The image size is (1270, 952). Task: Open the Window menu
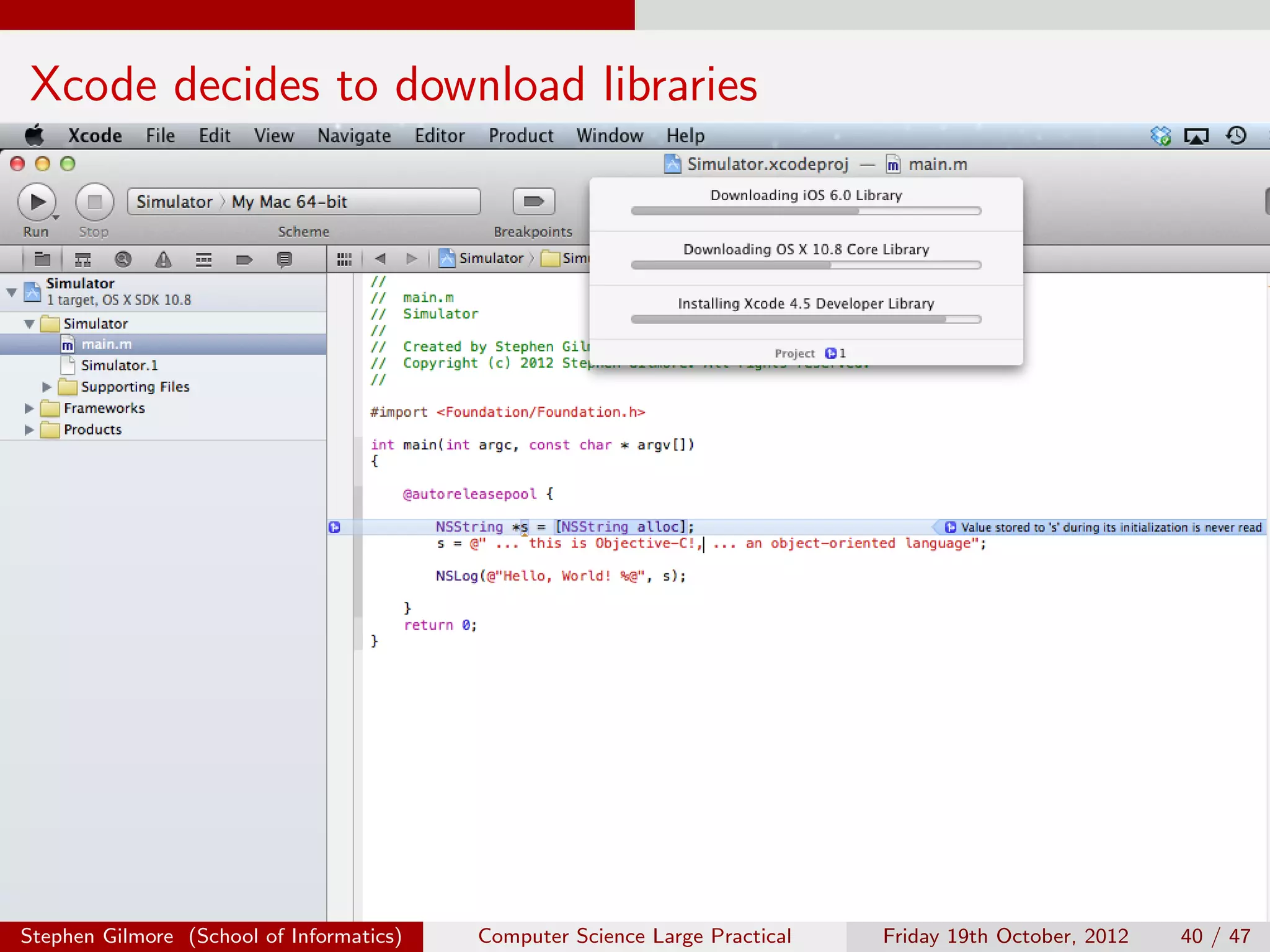610,135
